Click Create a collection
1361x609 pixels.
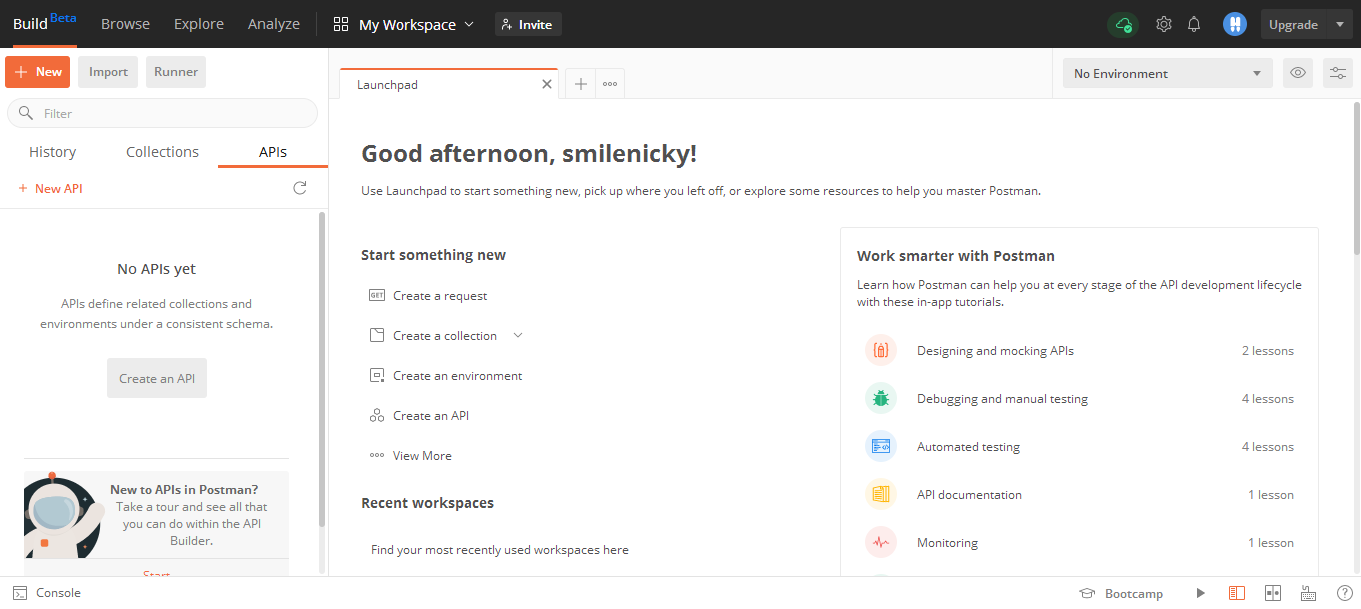445,336
